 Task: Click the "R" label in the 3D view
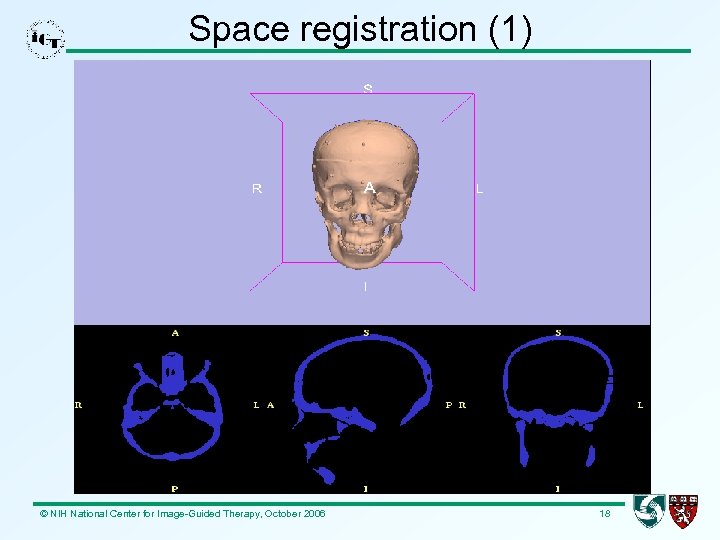tap(257, 188)
